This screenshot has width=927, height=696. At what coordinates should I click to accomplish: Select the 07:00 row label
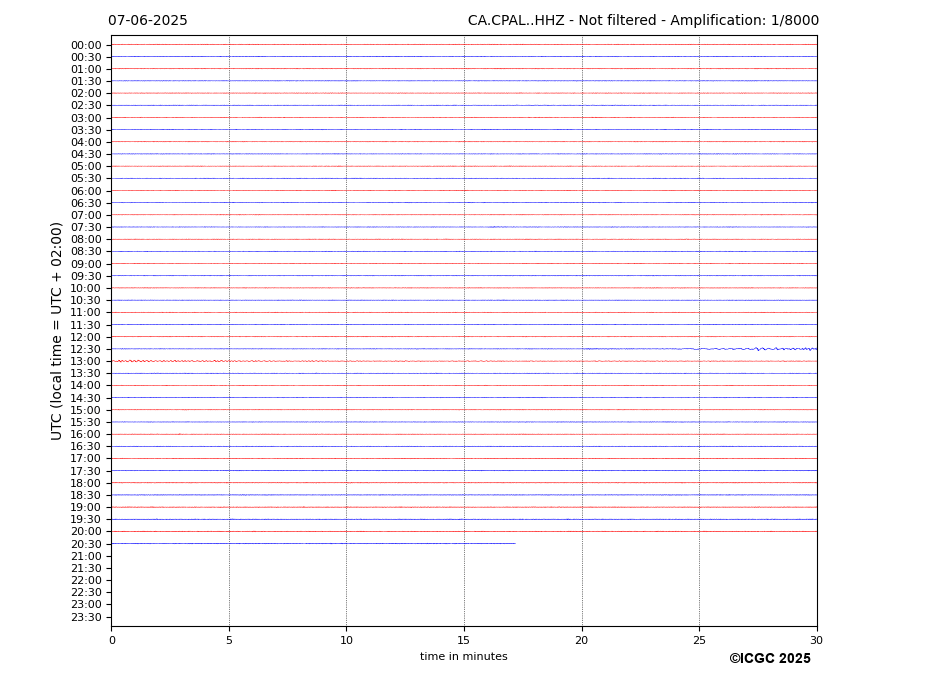[86, 215]
